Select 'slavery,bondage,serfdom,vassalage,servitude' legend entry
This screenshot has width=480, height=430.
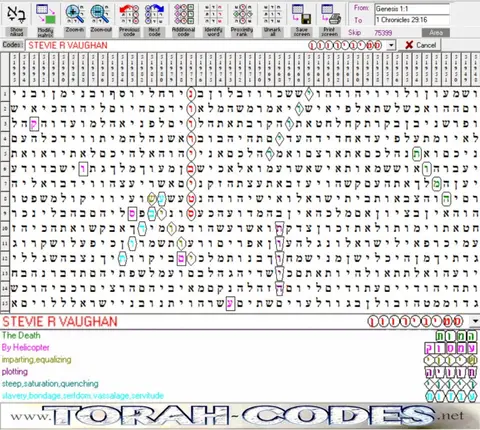click(x=83, y=396)
